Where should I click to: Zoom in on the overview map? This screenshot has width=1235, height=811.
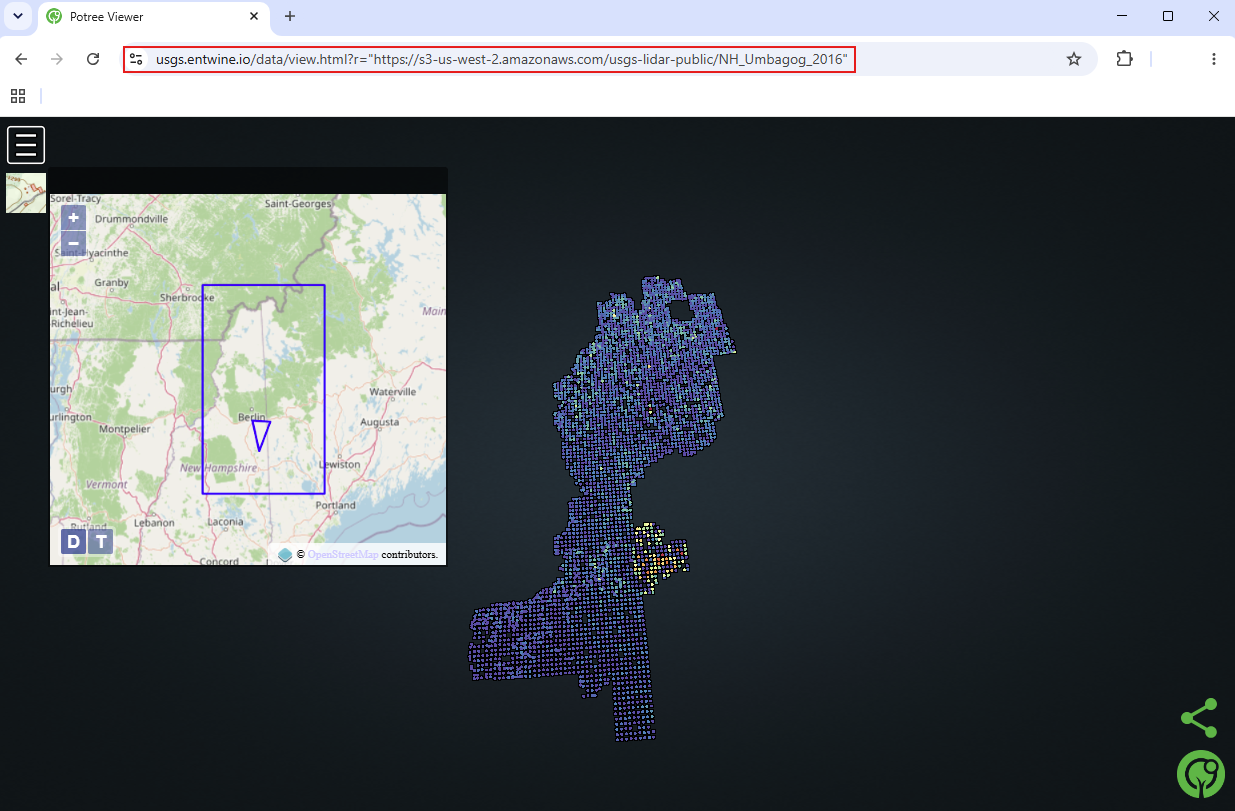(x=73, y=218)
